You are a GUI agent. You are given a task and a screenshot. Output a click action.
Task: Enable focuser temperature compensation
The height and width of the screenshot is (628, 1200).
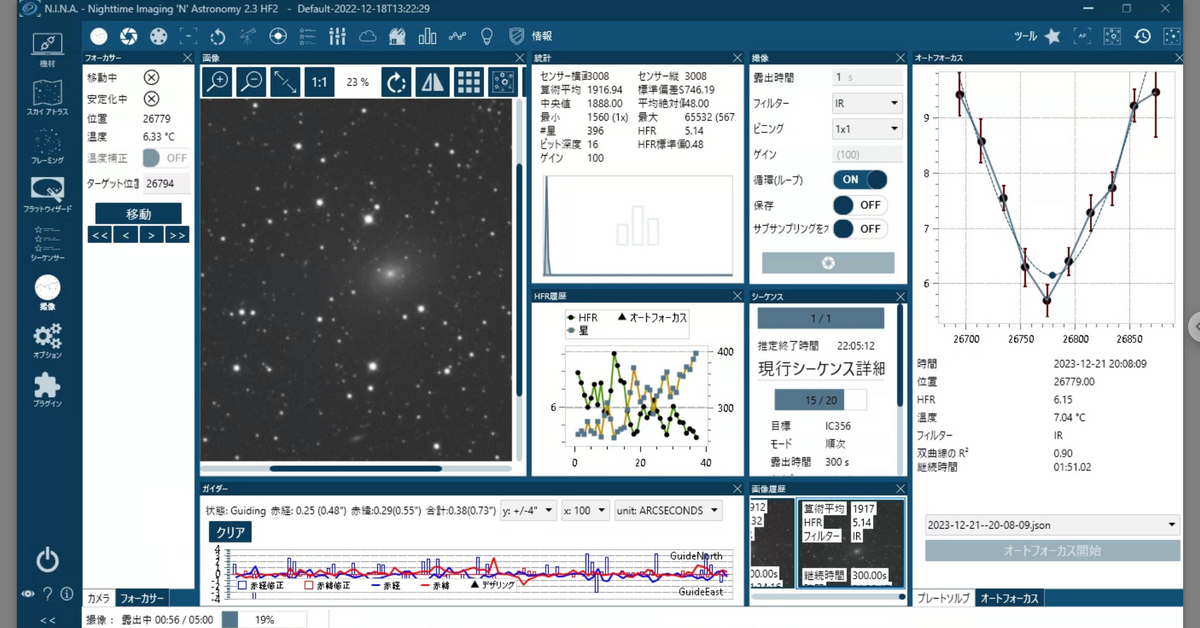[166, 158]
